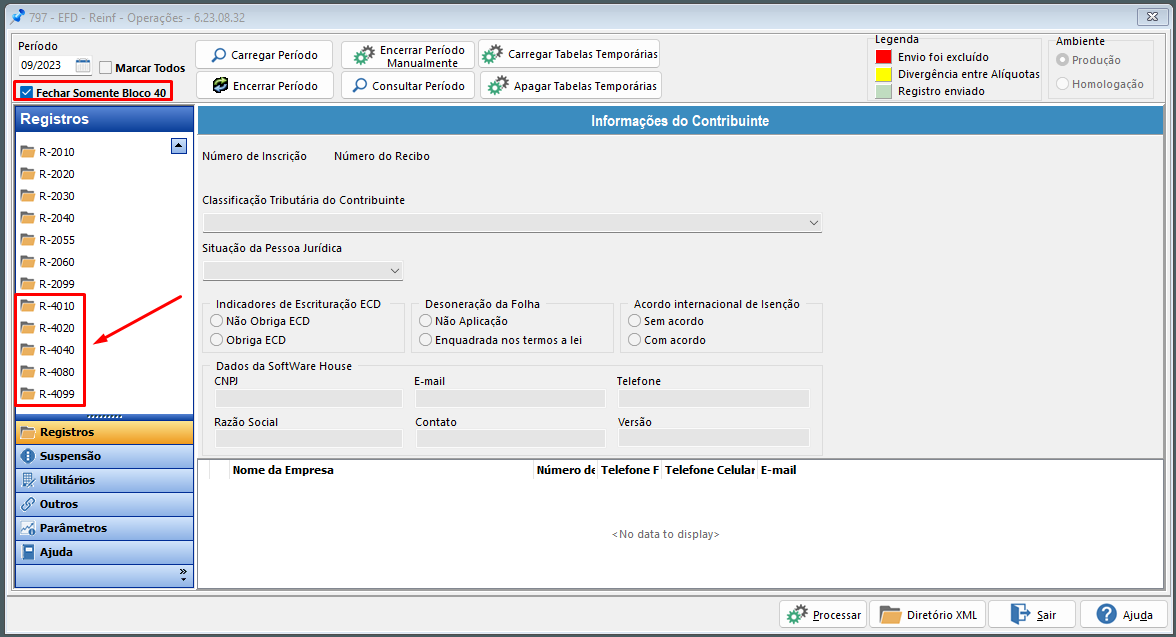Viewport: 1176px width, 637px height.
Task: Open the calendar picker beside Período
Action: coord(82,65)
